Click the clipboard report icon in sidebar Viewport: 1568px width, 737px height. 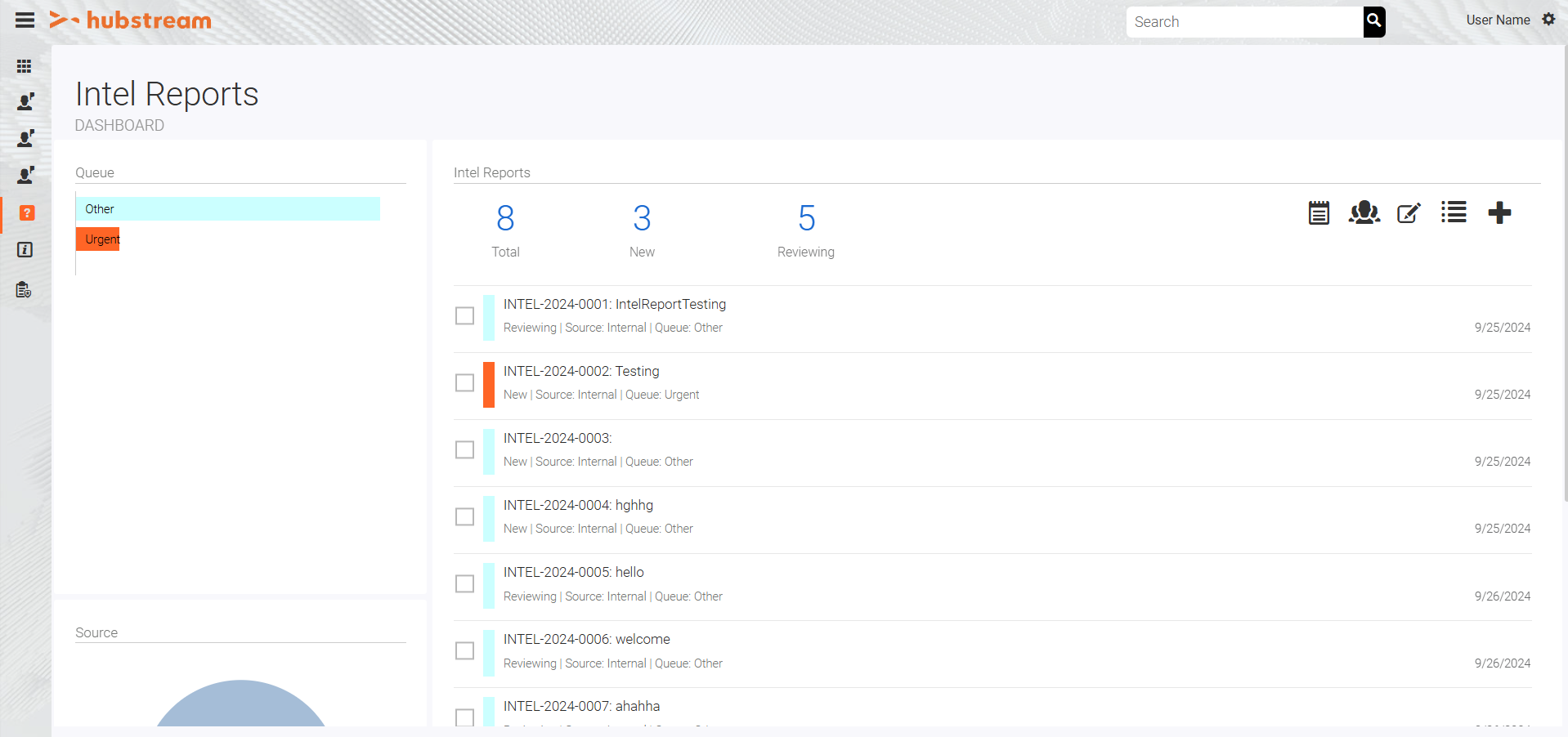24,289
